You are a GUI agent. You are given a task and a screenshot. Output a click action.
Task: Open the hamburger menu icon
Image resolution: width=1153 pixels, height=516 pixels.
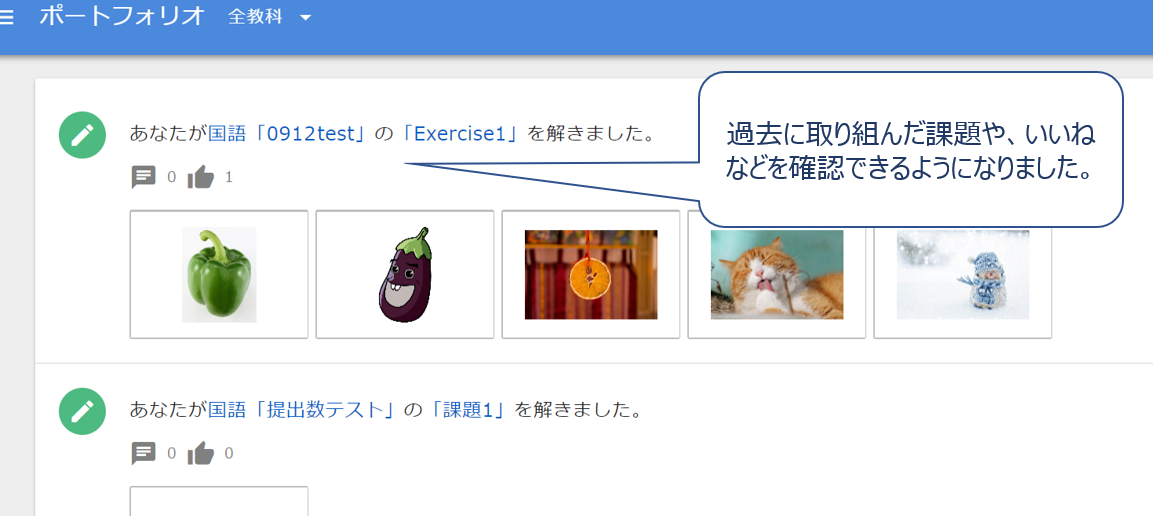[6, 17]
